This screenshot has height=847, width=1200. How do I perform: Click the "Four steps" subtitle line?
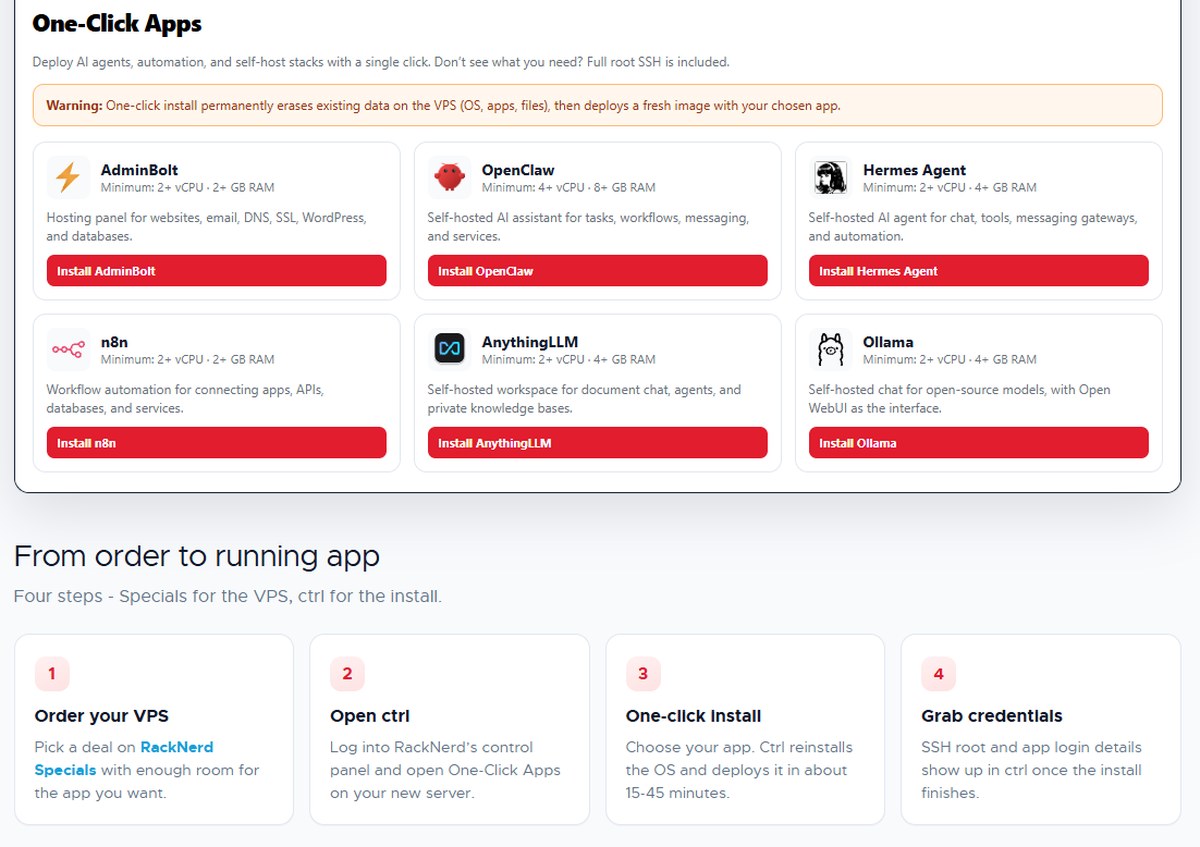coord(228,596)
